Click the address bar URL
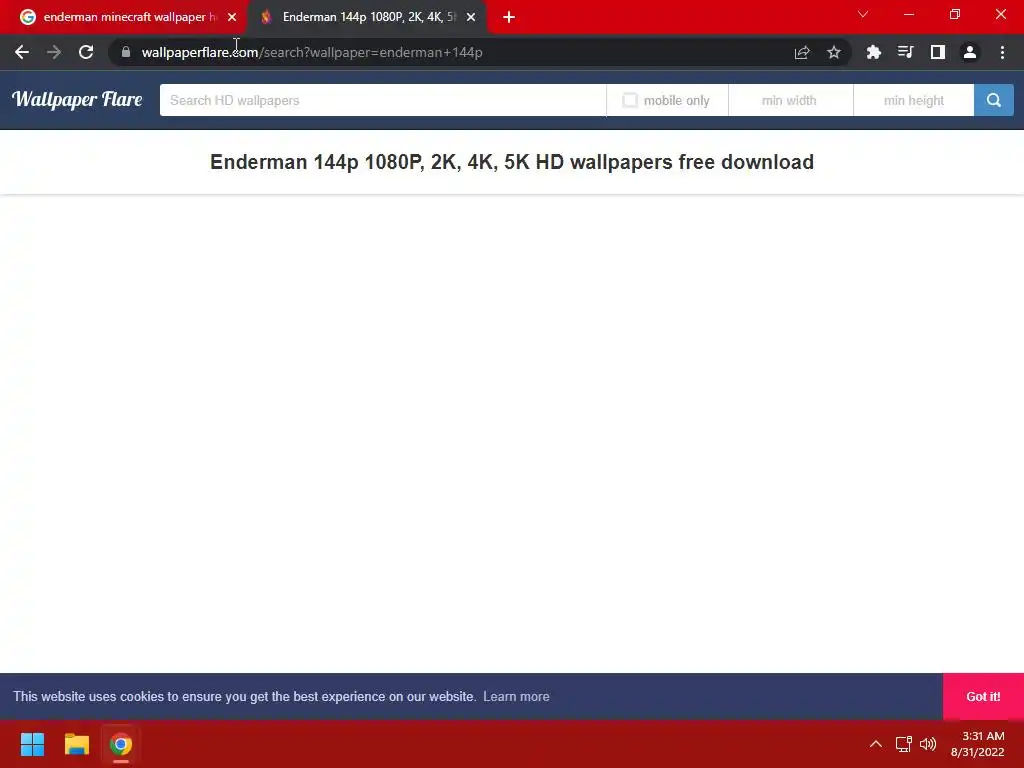This screenshot has height=768, width=1024. point(312,52)
